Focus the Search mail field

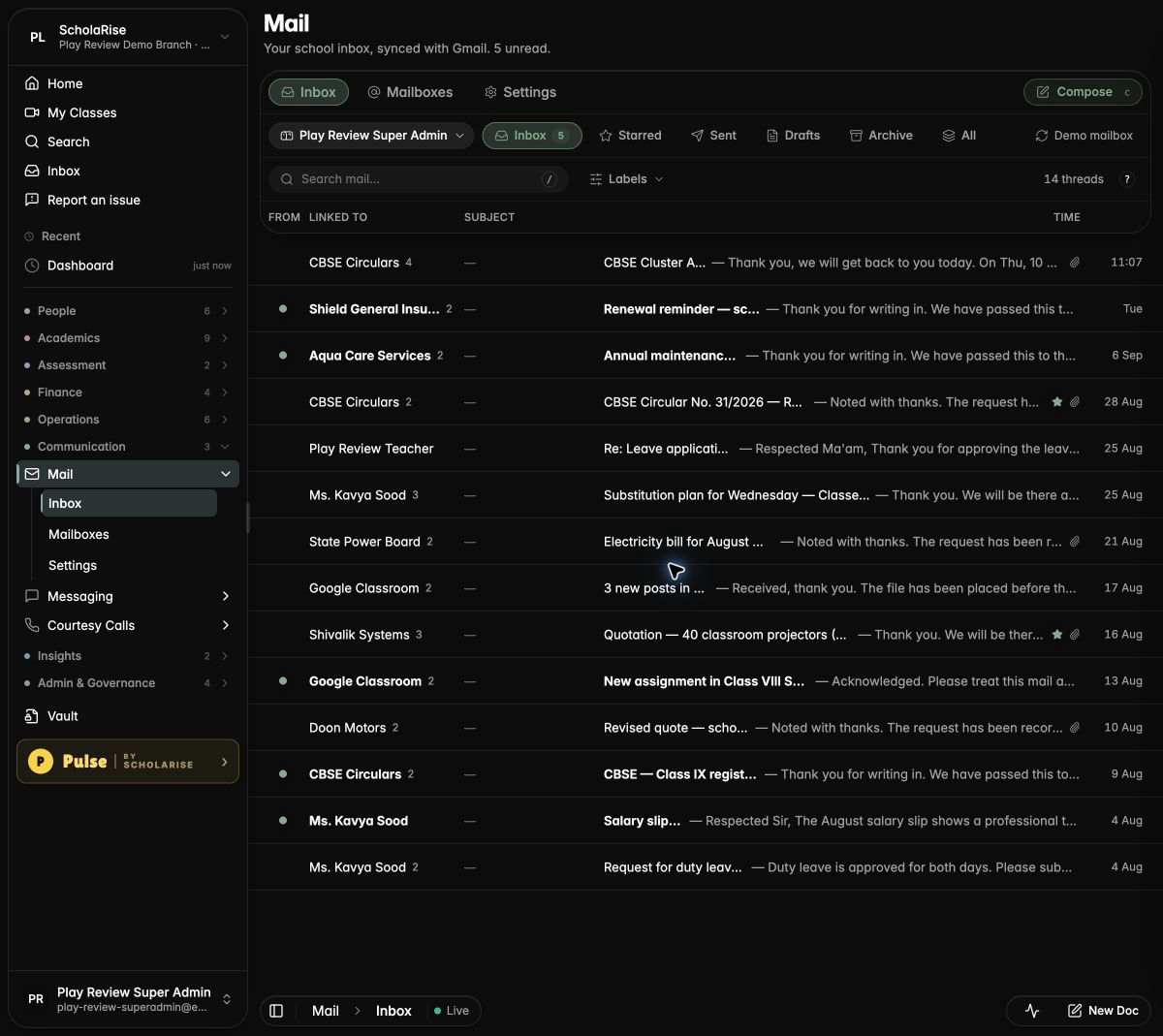(x=419, y=179)
